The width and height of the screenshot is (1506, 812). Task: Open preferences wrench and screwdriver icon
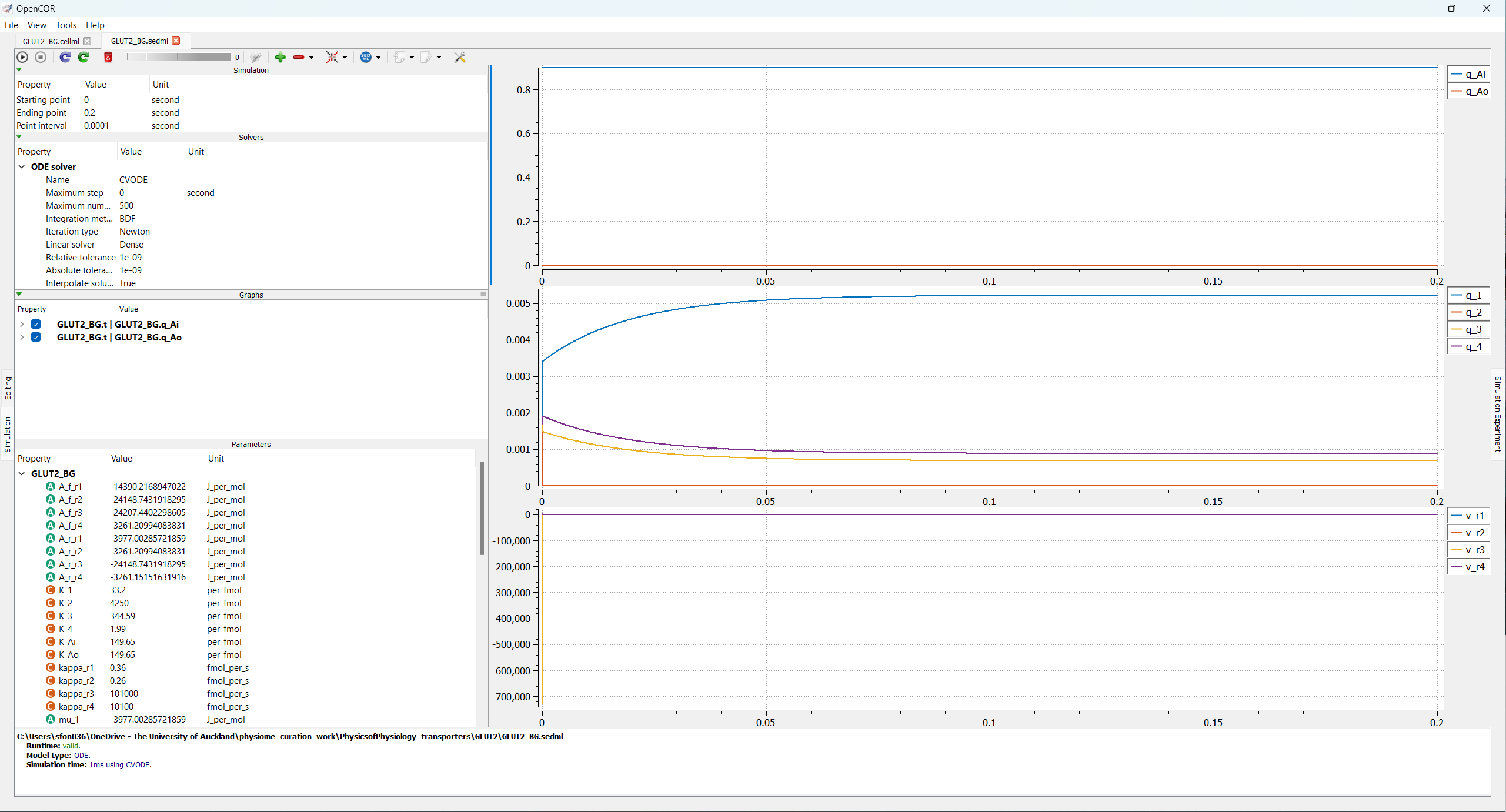click(x=460, y=57)
